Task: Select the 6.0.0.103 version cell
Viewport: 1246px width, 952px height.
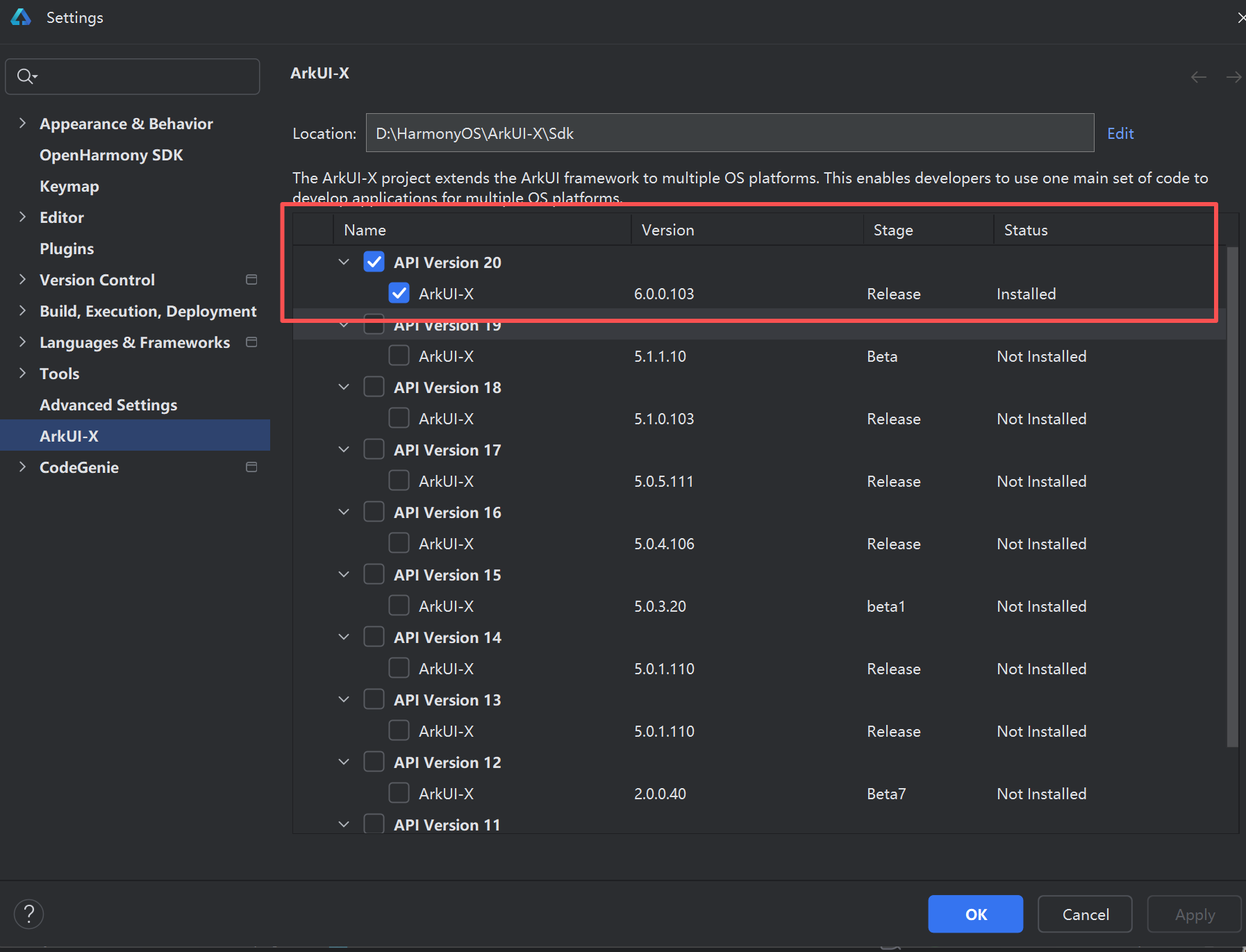Action: pos(664,294)
